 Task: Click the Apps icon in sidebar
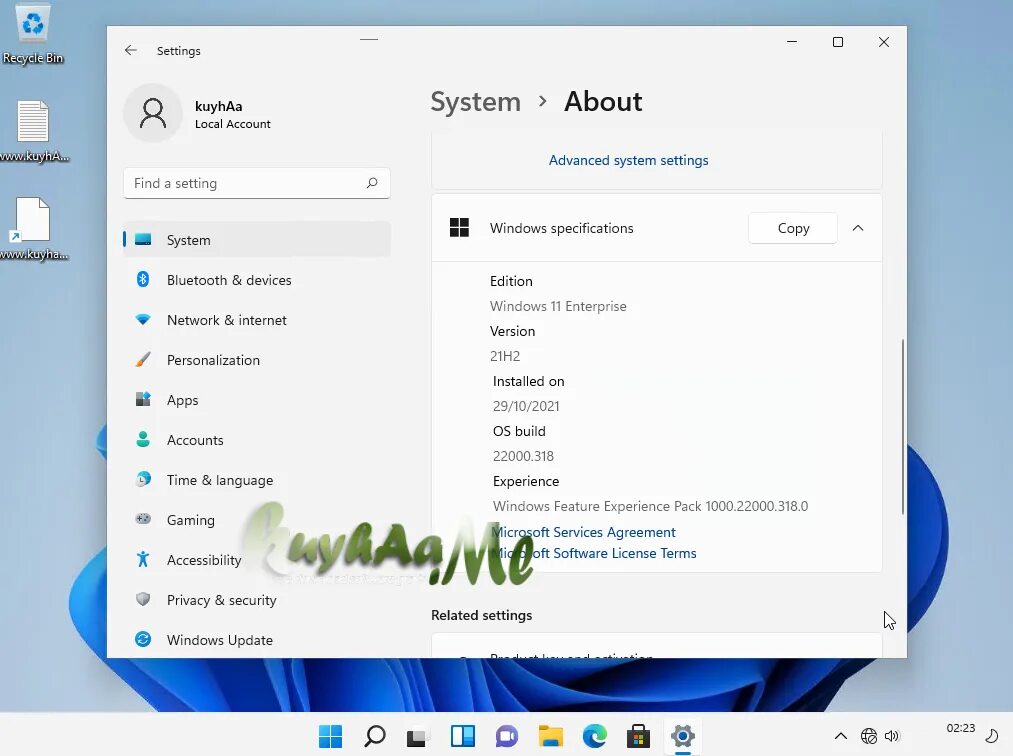pos(143,399)
